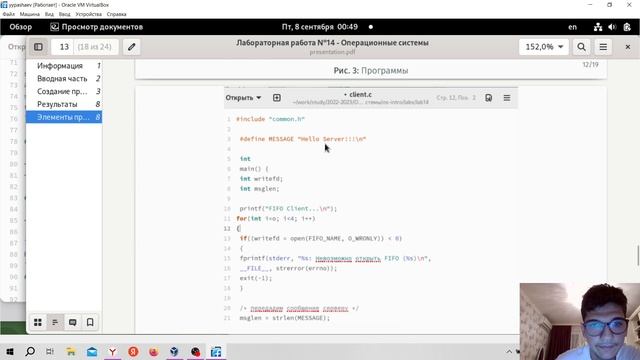Click the client.c filename title
This screenshot has height=360, width=640.
(360, 94)
